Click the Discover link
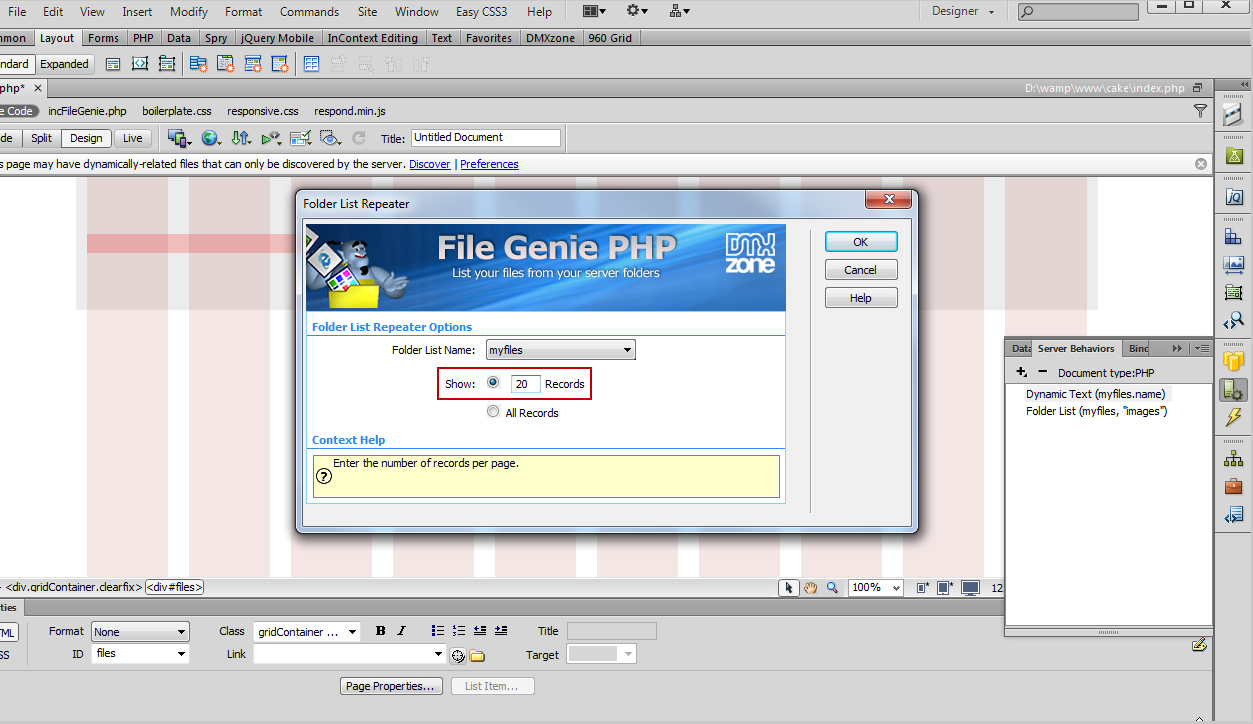 coord(430,164)
